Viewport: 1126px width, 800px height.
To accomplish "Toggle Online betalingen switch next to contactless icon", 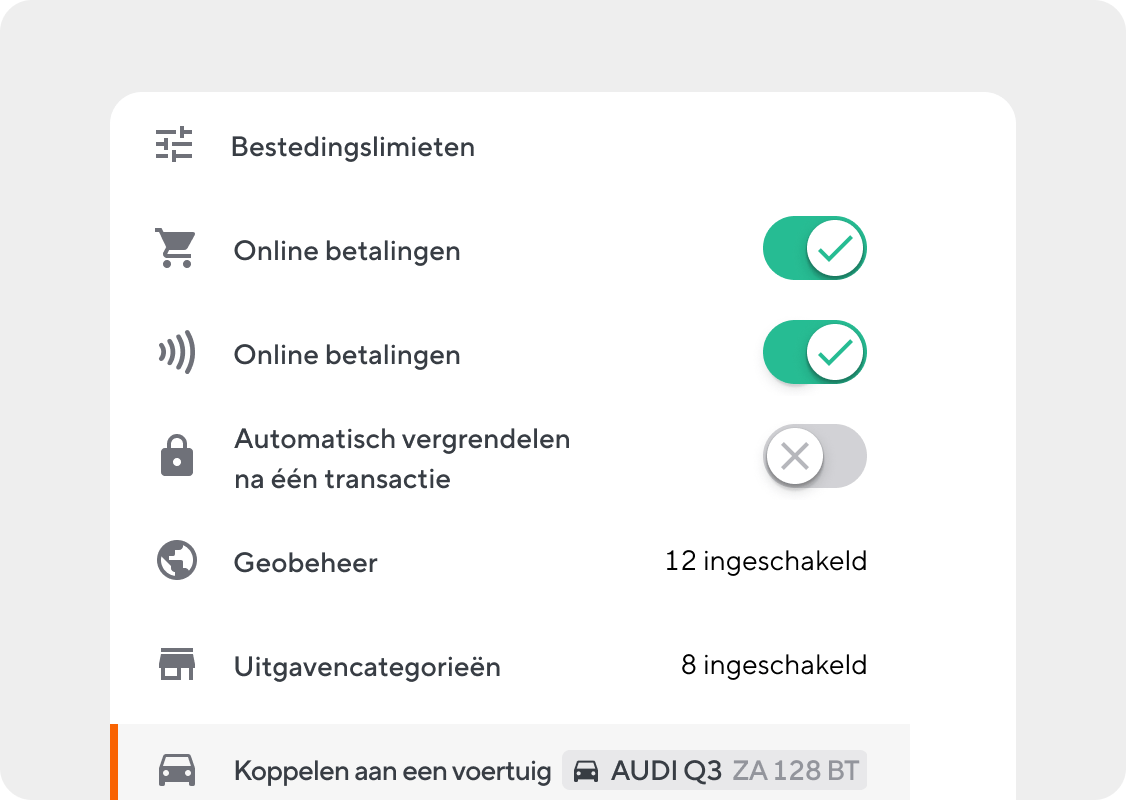I will (x=814, y=352).
